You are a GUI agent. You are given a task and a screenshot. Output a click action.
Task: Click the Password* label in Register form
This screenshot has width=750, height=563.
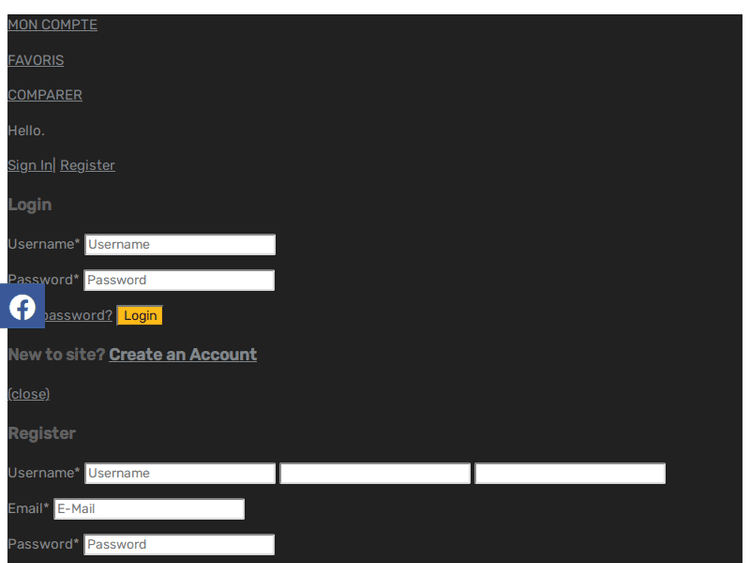(43, 545)
